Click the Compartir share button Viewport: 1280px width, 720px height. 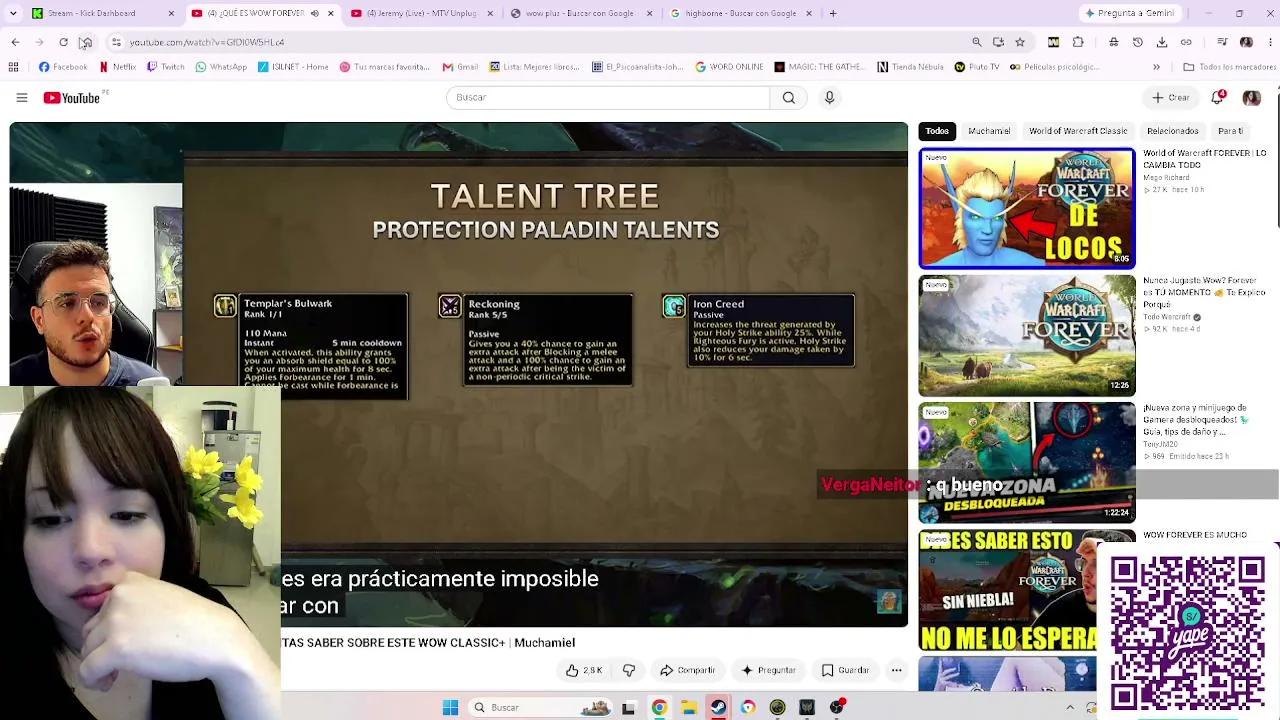[687, 670]
